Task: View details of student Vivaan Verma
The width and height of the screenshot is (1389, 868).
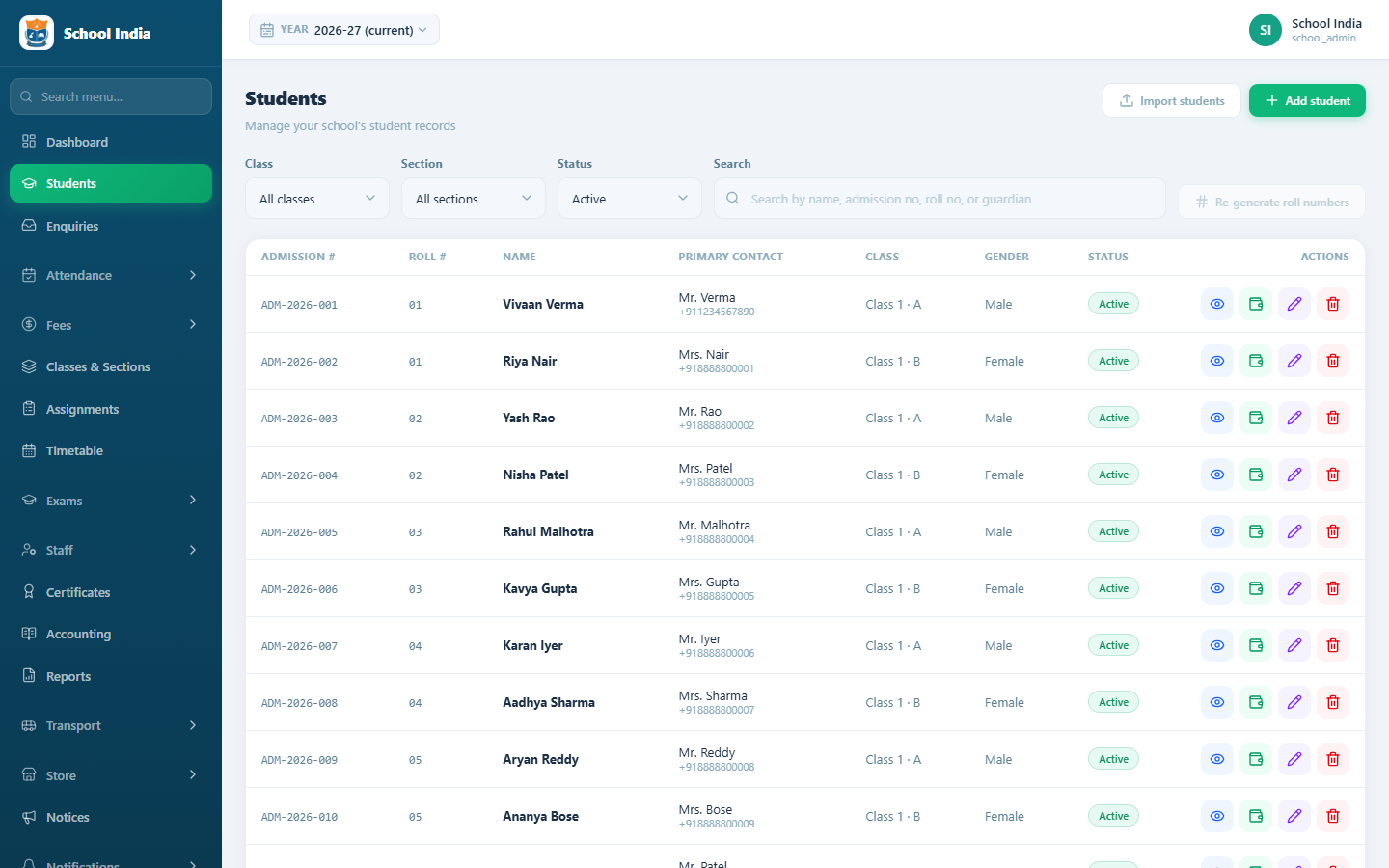Action: 1217,304
